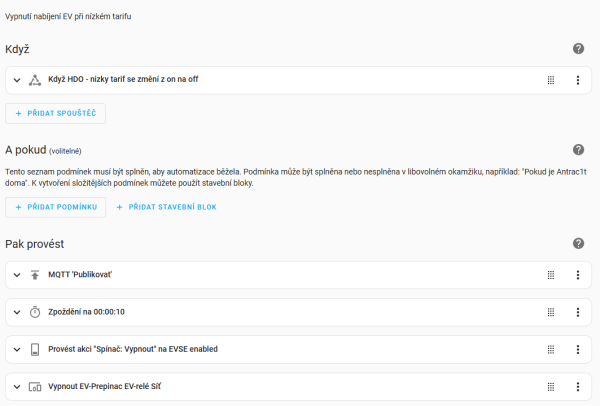The image size is (600, 406).
Task: Click PŘIDAT PODMÍNKU button
Action: pos(55,207)
